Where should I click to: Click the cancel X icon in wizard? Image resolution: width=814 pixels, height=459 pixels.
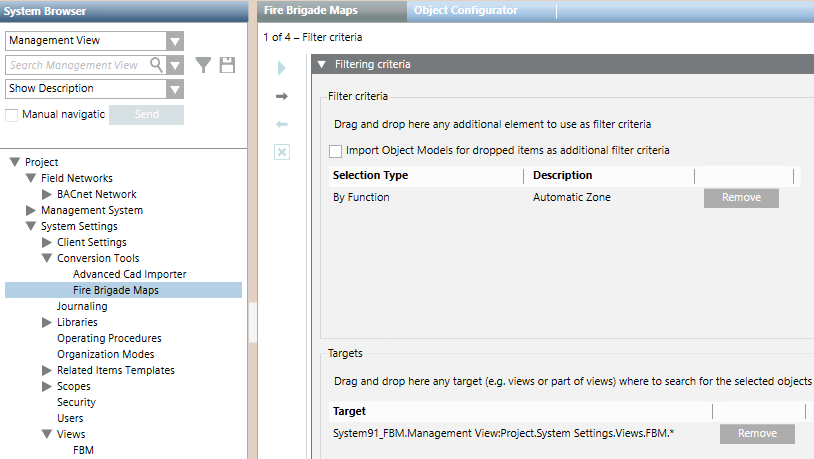282,152
